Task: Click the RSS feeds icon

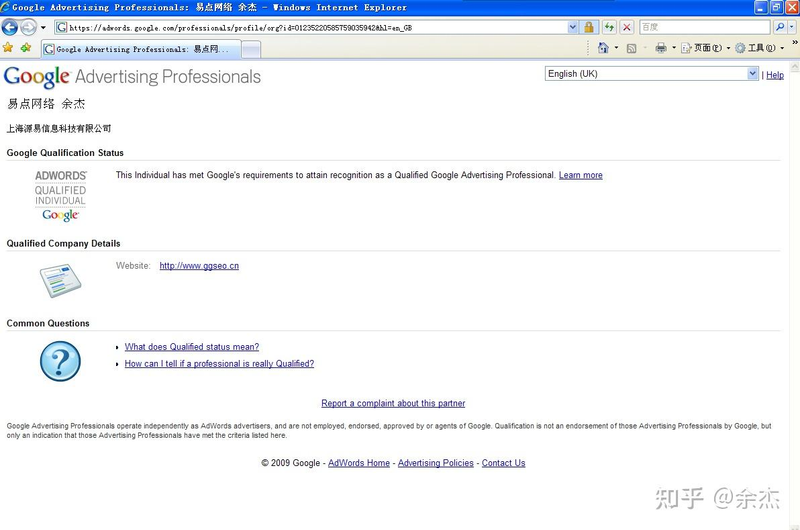Action: pos(631,48)
